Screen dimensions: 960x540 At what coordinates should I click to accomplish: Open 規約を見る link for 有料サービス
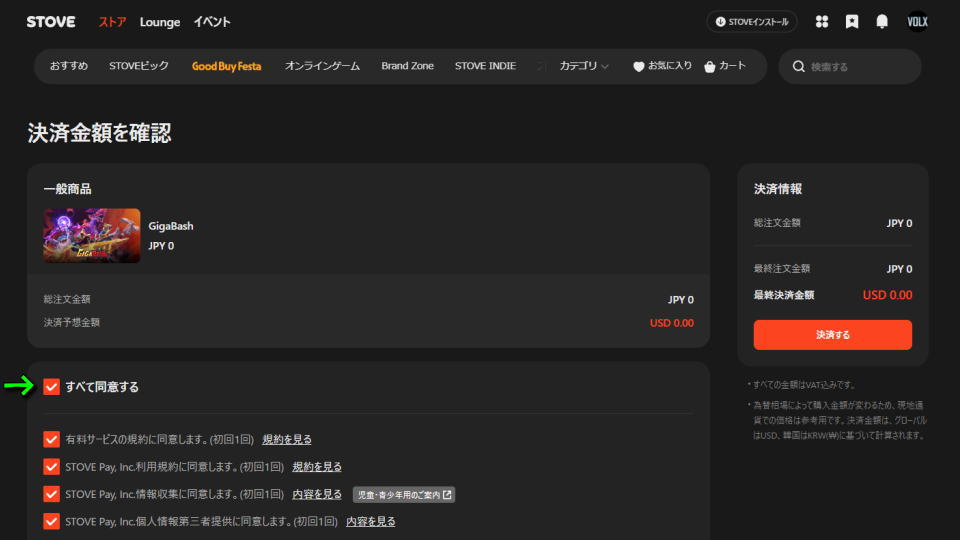(287, 439)
